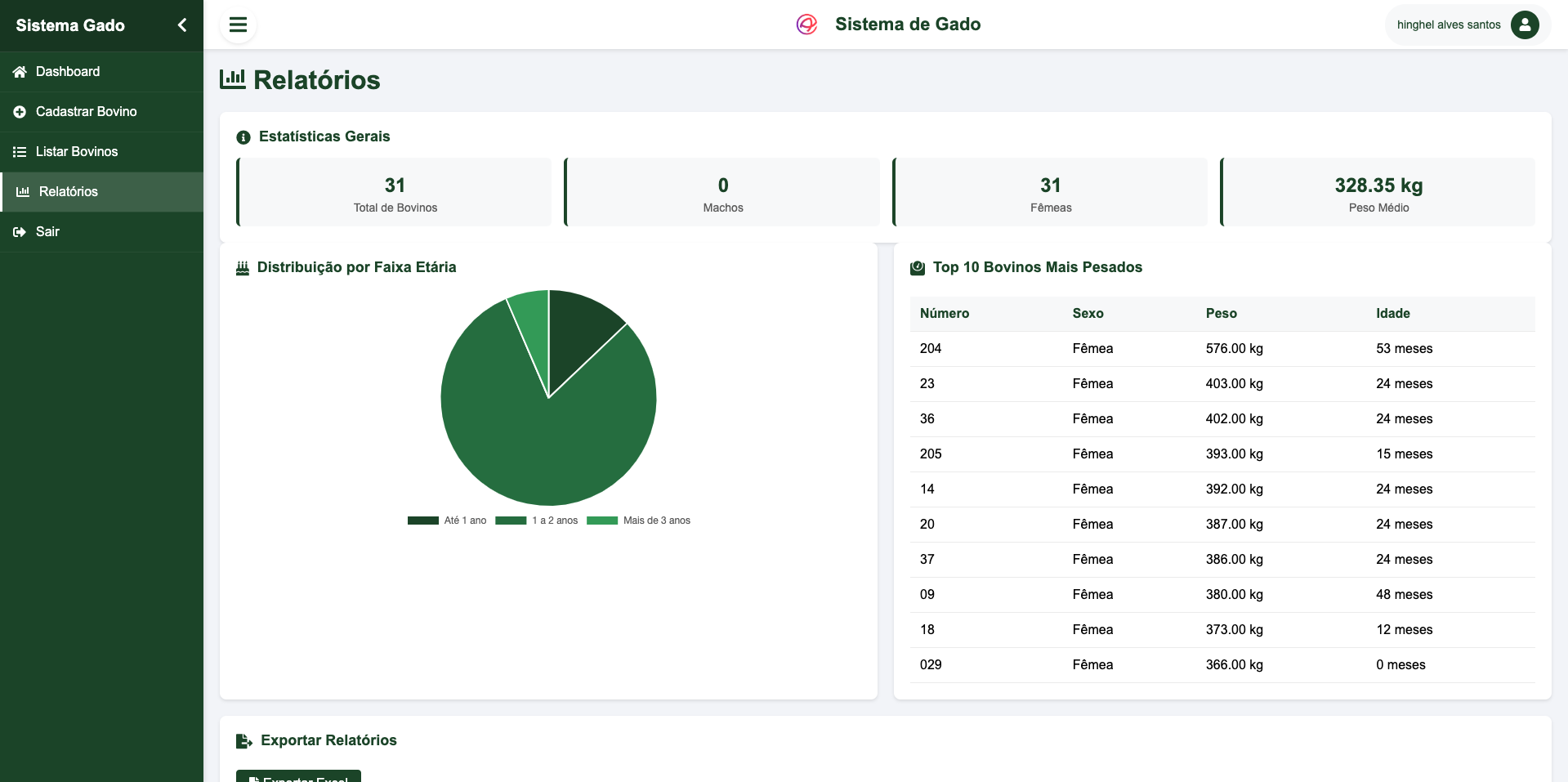Click the Dashboard home icon

point(20,72)
